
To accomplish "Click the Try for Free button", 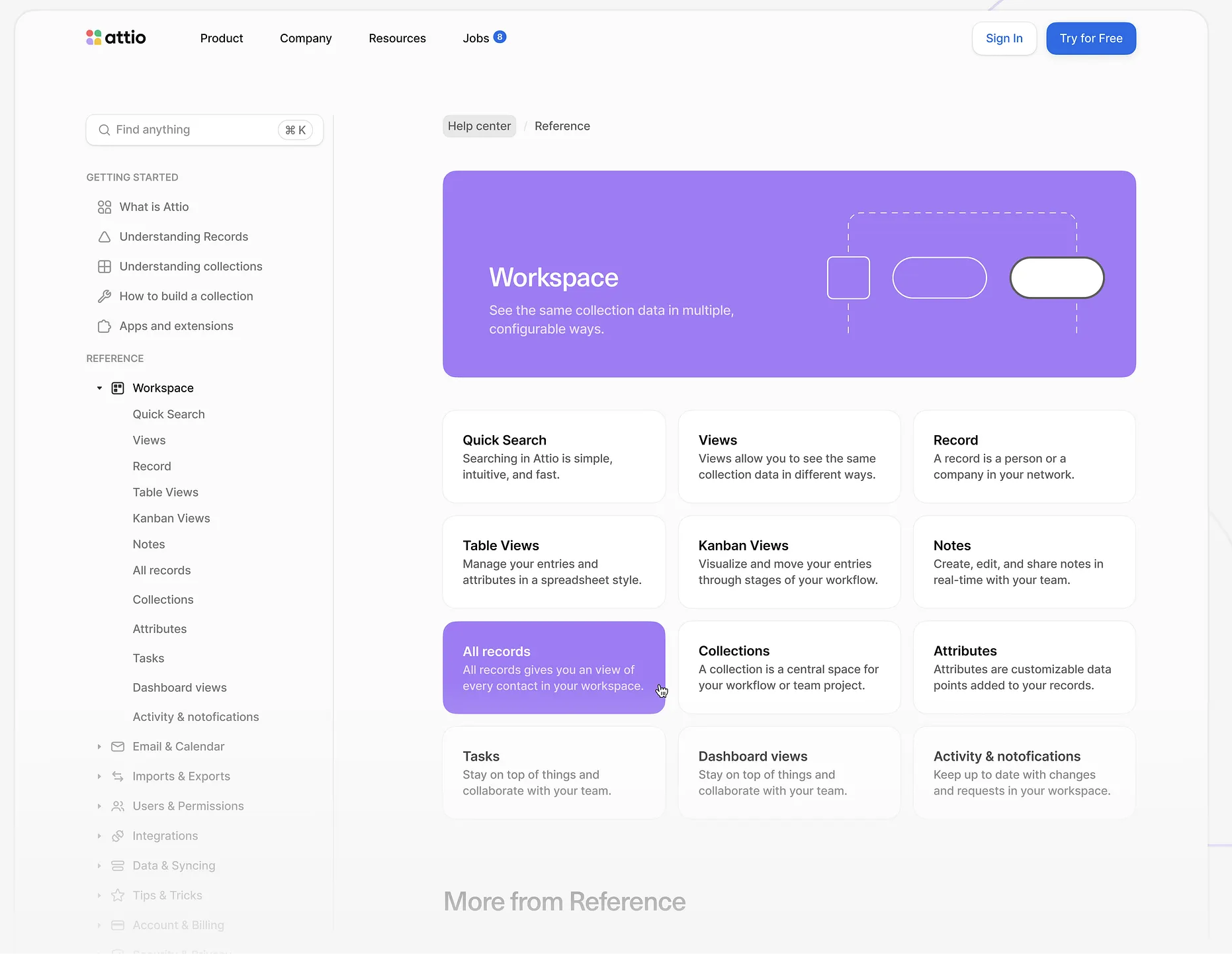I will click(x=1090, y=38).
